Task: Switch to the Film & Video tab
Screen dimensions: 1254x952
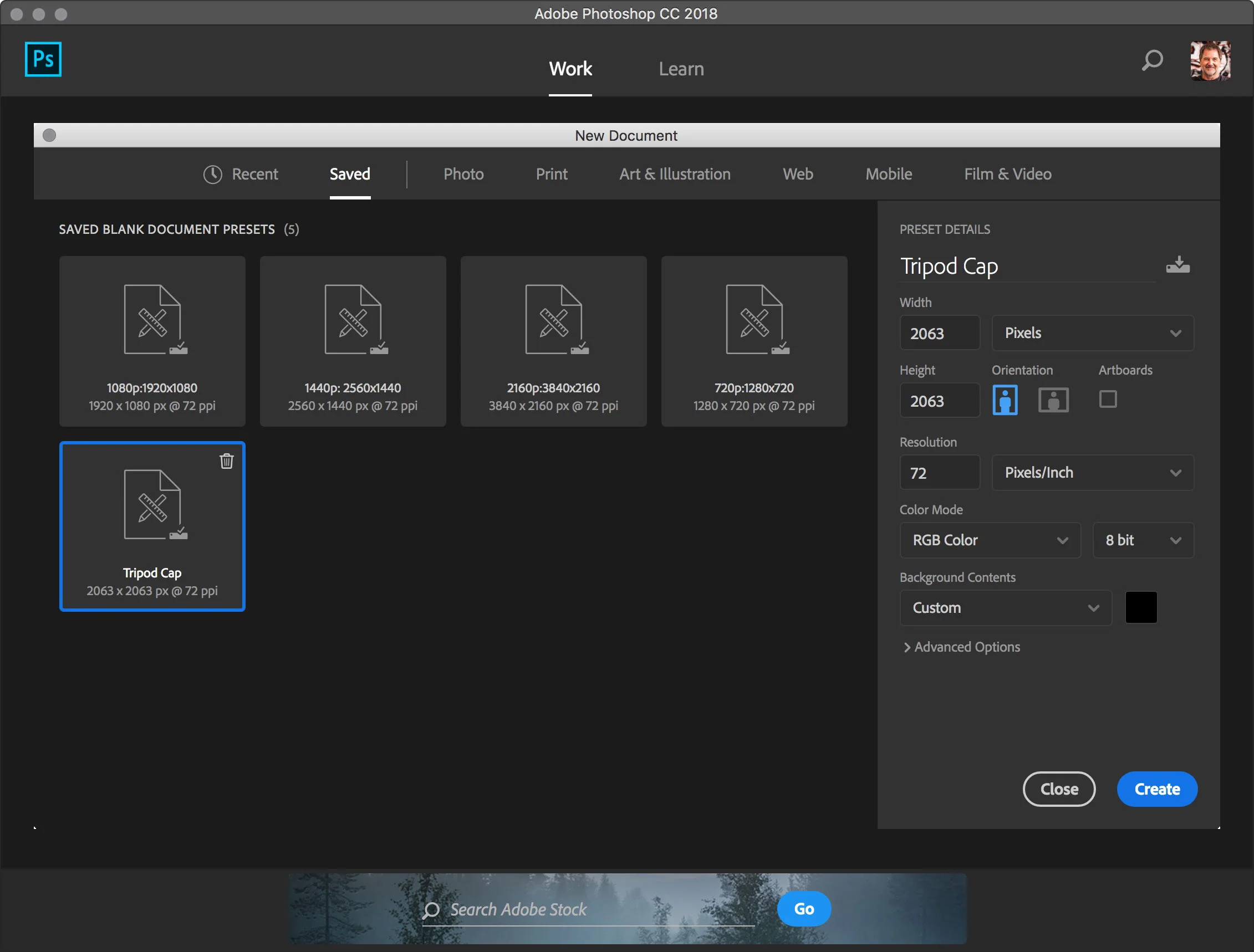Action: (x=1007, y=174)
